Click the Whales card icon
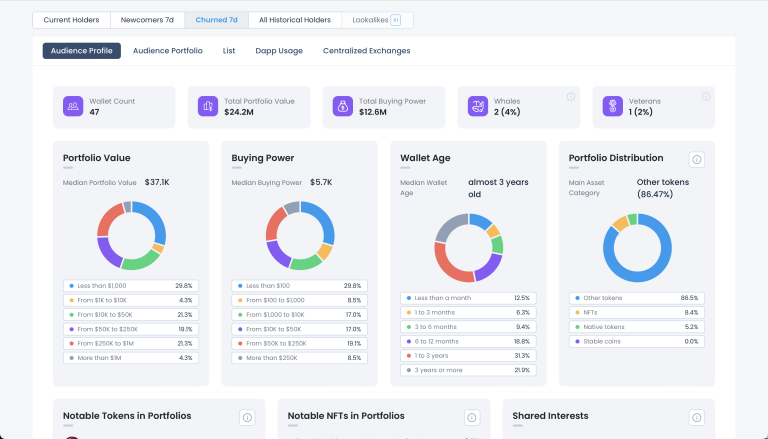 pyautogui.click(x=477, y=106)
